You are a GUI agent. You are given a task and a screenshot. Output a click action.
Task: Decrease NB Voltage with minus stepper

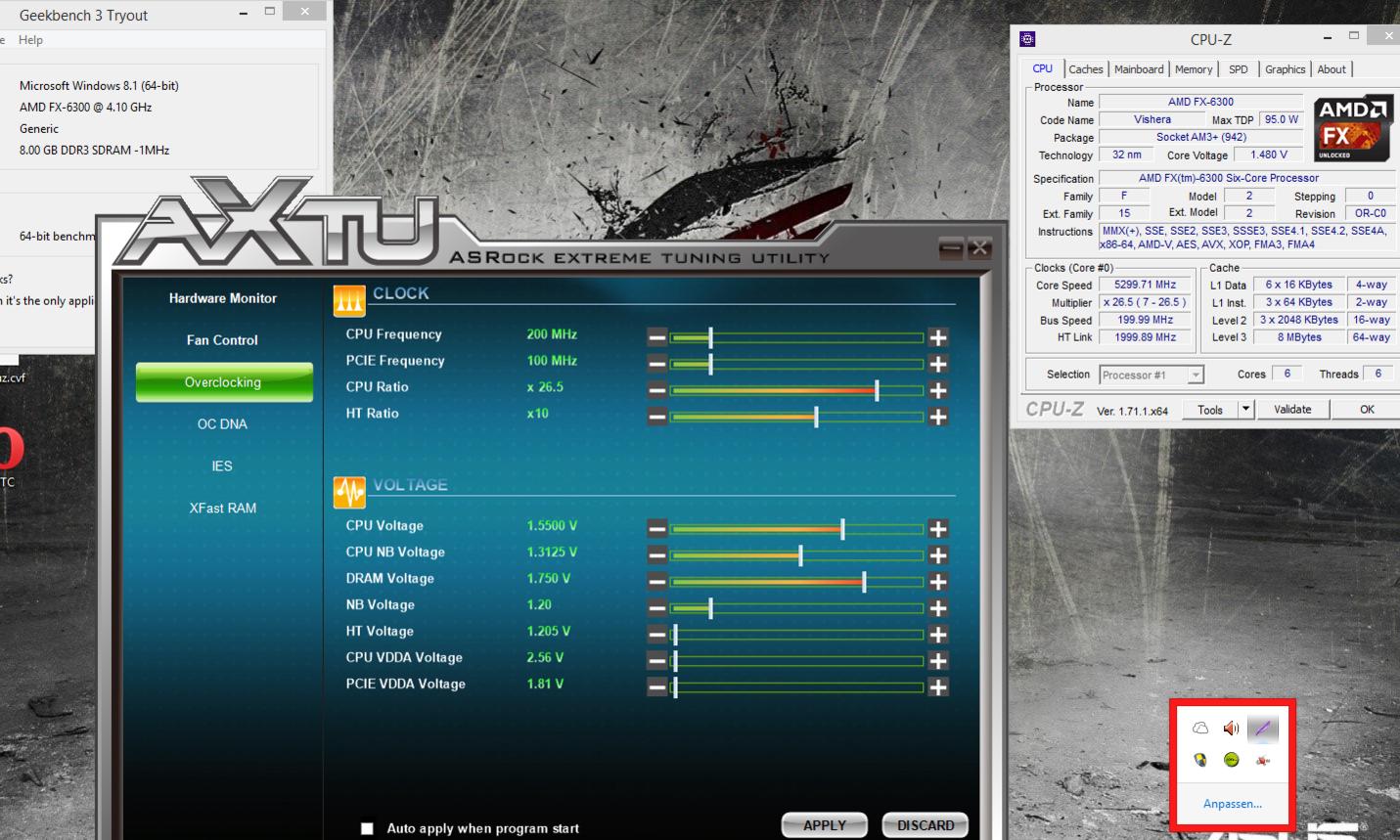click(657, 608)
